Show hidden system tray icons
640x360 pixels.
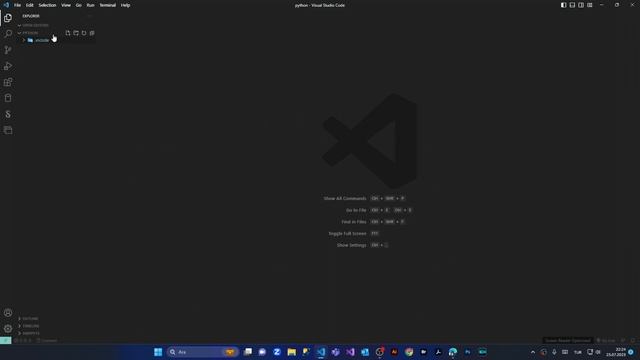pos(533,352)
